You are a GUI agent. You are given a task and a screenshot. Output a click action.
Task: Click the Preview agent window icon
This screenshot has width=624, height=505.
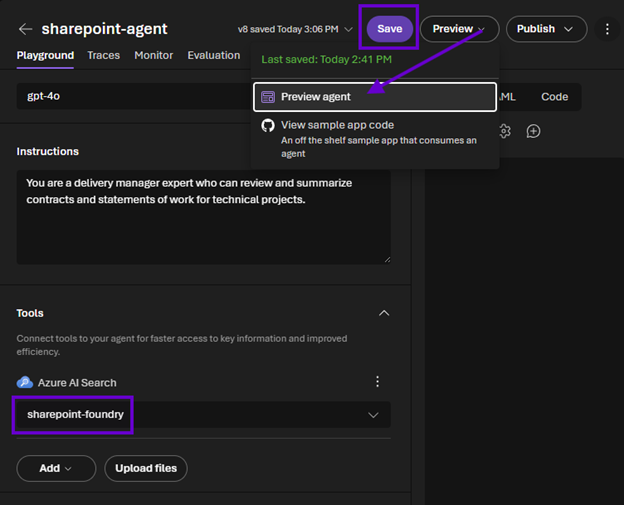[x=268, y=97]
